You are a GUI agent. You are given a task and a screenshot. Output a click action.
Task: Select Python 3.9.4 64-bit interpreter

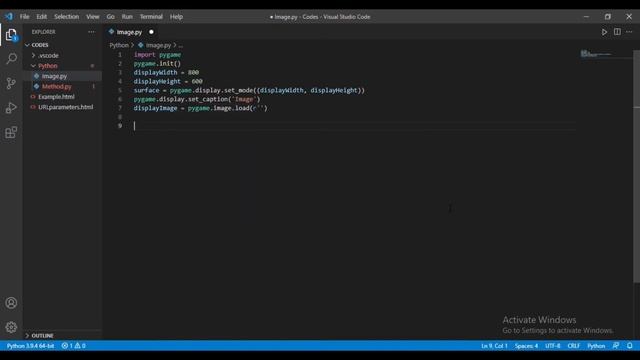[x=30, y=346]
